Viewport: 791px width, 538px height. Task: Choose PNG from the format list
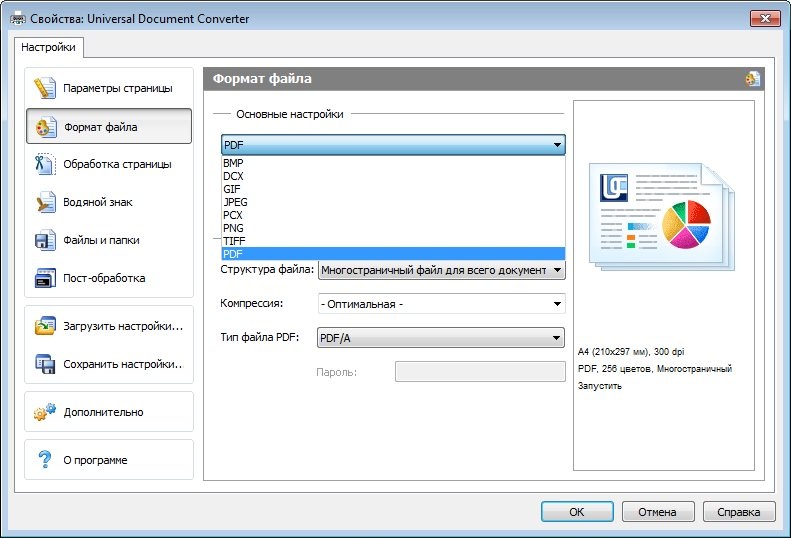pyautogui.click(x=393, y=228)
